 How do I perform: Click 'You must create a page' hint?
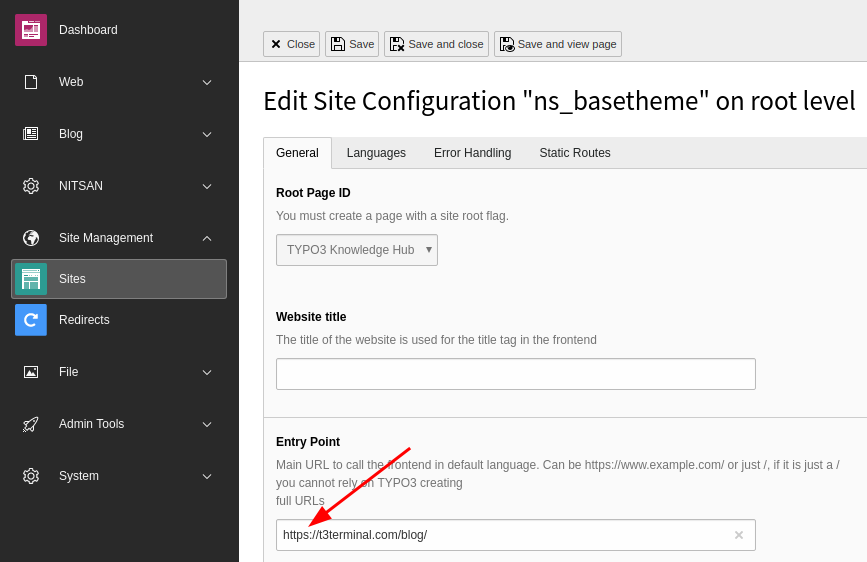pos(392,216)
